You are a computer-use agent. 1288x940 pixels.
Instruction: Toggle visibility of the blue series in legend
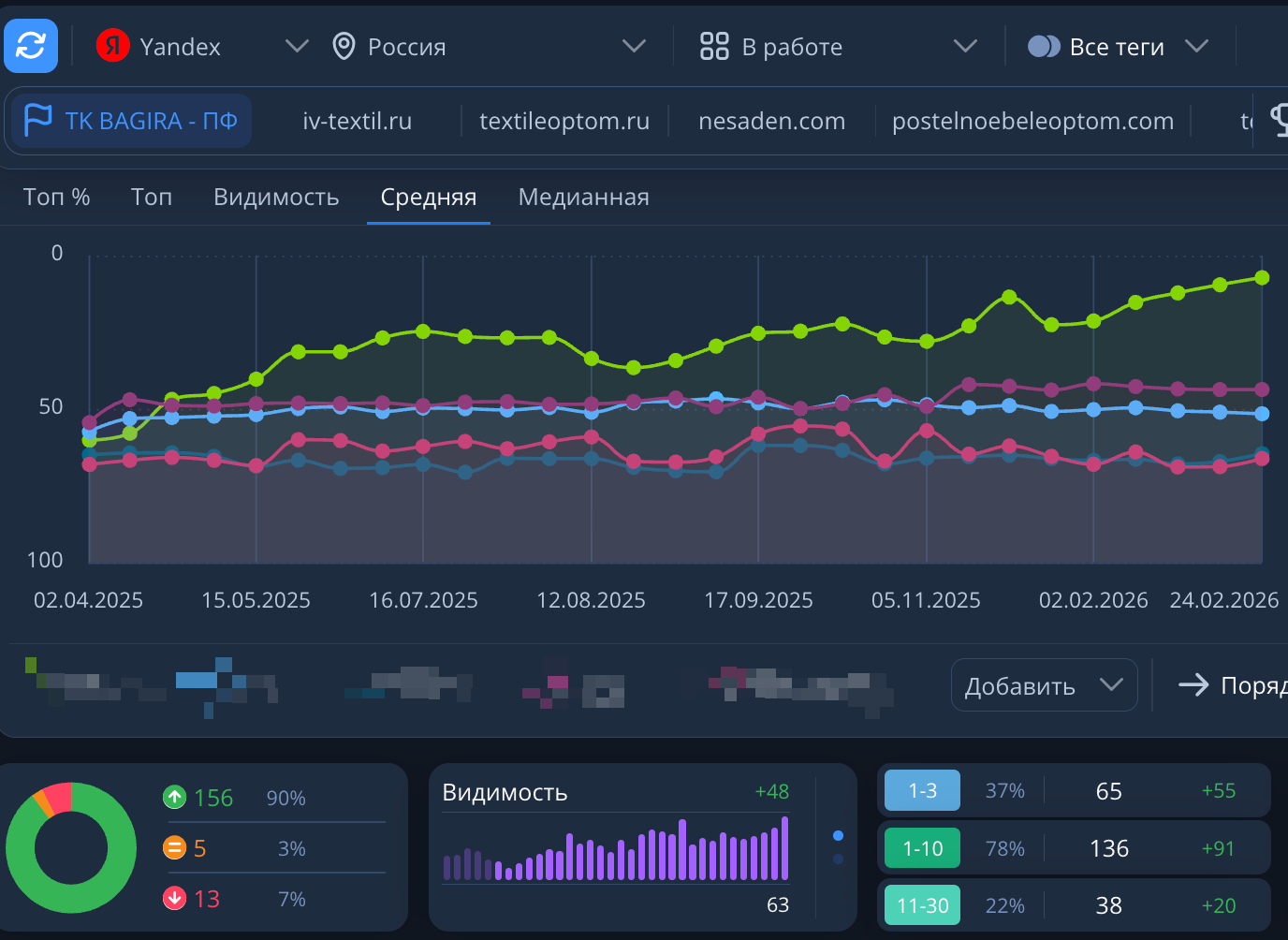197,678
